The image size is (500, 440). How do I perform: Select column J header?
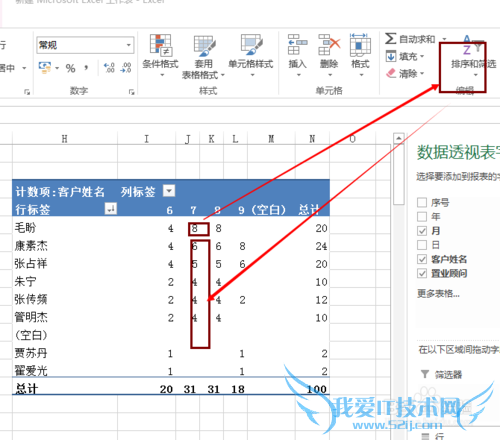[188, 139]
